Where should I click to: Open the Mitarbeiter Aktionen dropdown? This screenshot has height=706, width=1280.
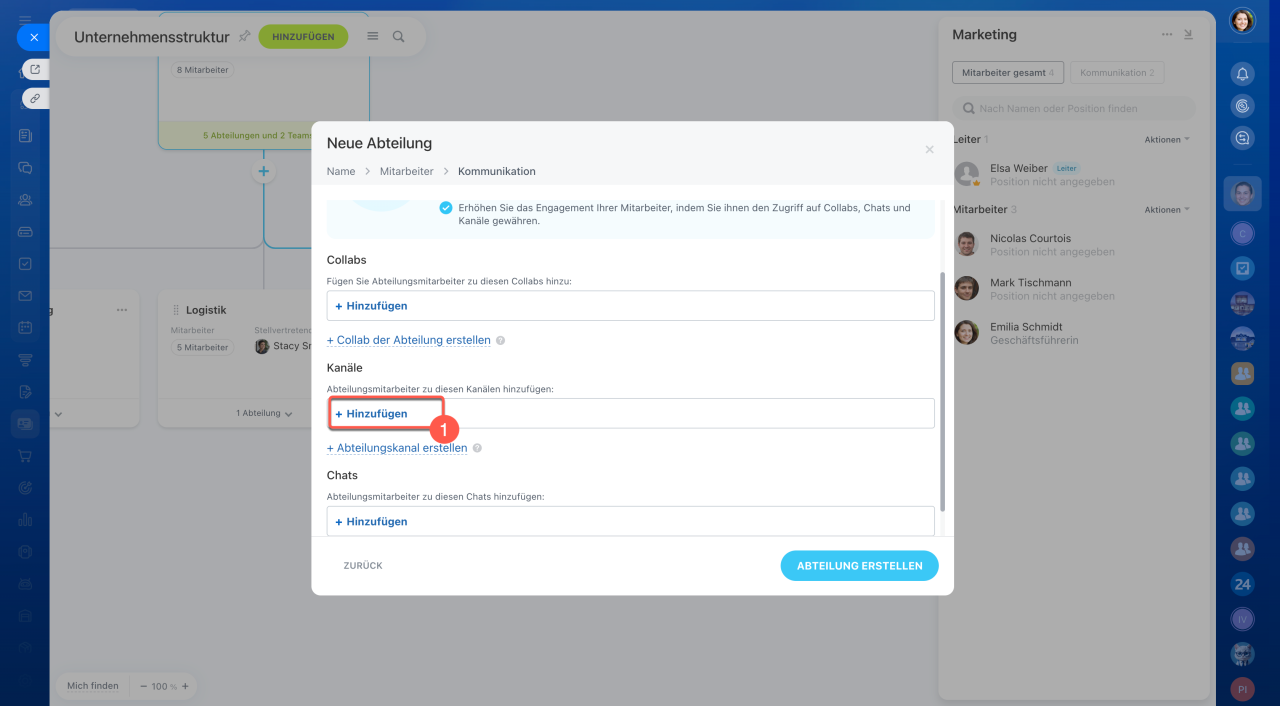click(x=1167, y=210)
